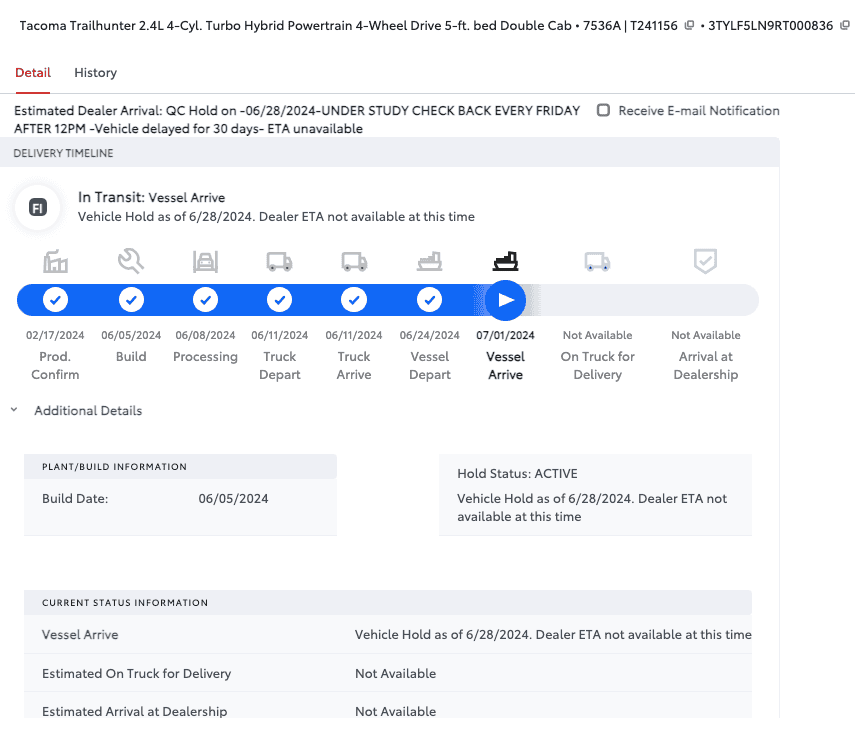Click the play marker on timeline progress bar
Viewport: 855px width, 733px height.
click(x=506, y=300)
